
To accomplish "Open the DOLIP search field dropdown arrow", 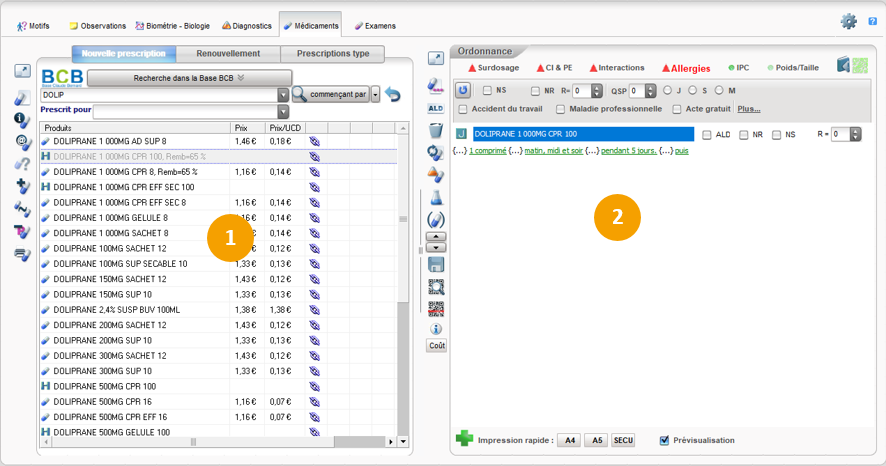I will point(283,95).
